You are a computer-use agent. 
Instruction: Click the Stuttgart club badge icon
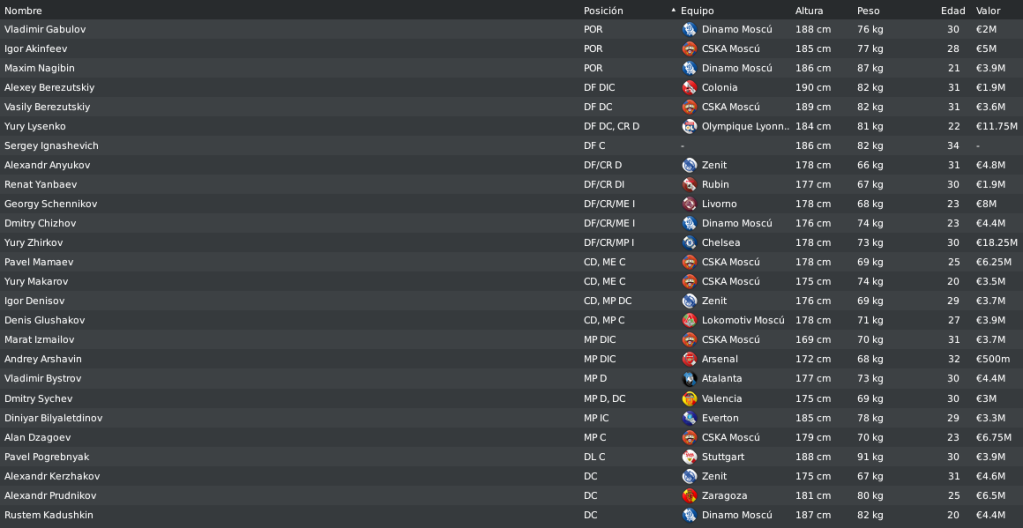pyautogui.click(x=689, y=457)
